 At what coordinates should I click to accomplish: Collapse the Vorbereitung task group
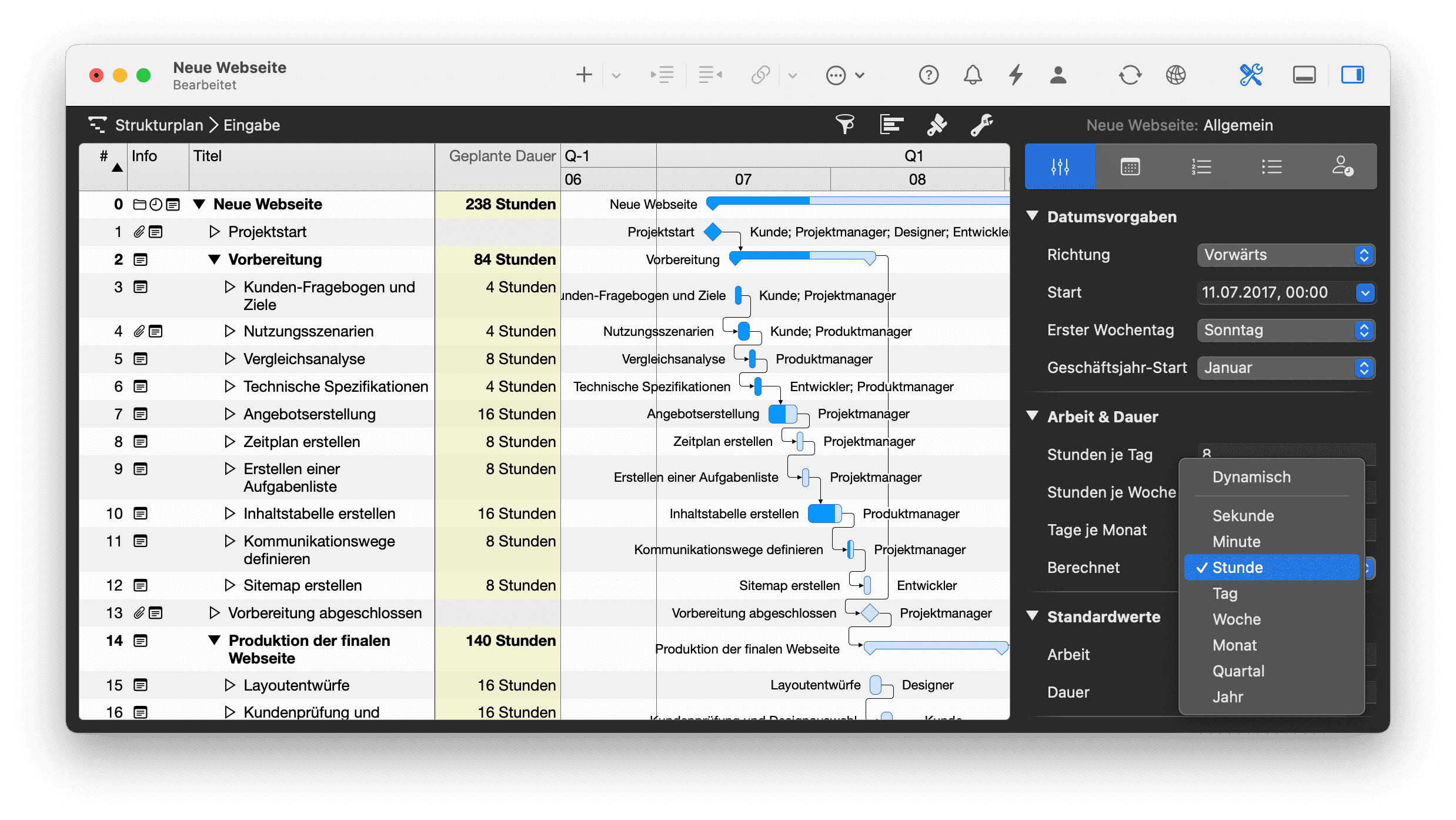click(x=215, y=259)
